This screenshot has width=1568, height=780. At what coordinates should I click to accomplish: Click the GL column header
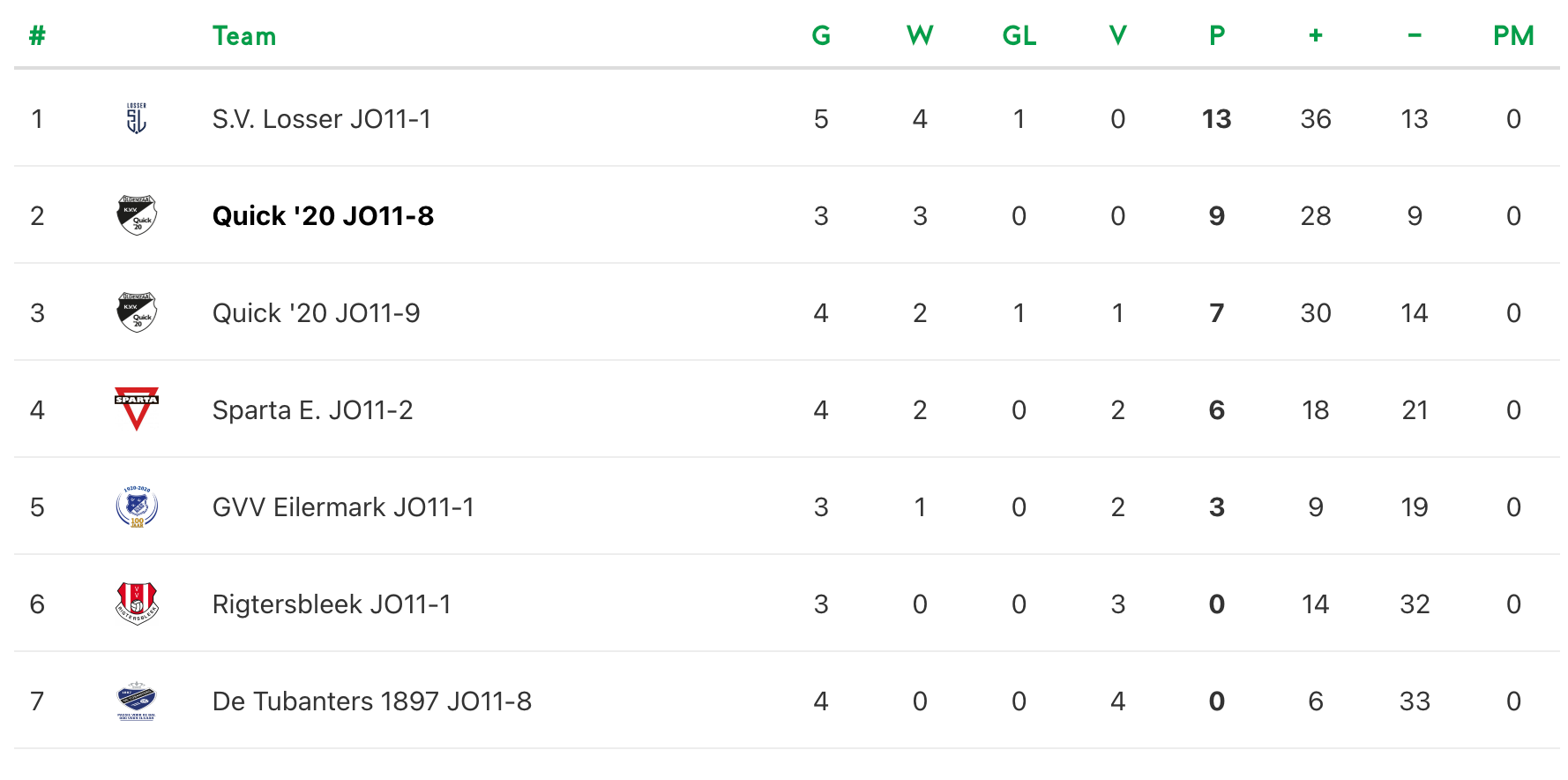pyautogui.click(x=1019, y=36)
